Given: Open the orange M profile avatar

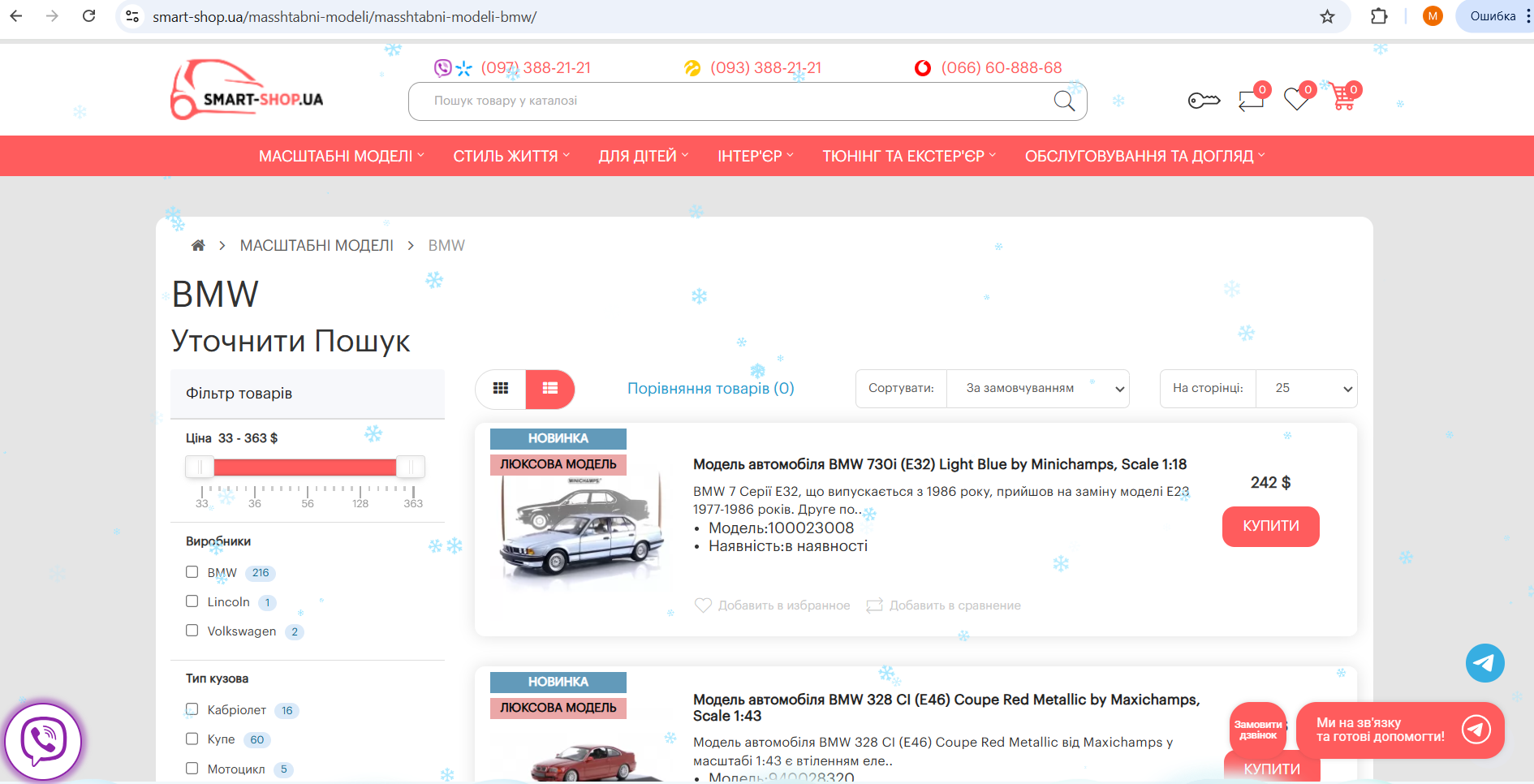Looking at the screenshot, I should click(1433, 16).
